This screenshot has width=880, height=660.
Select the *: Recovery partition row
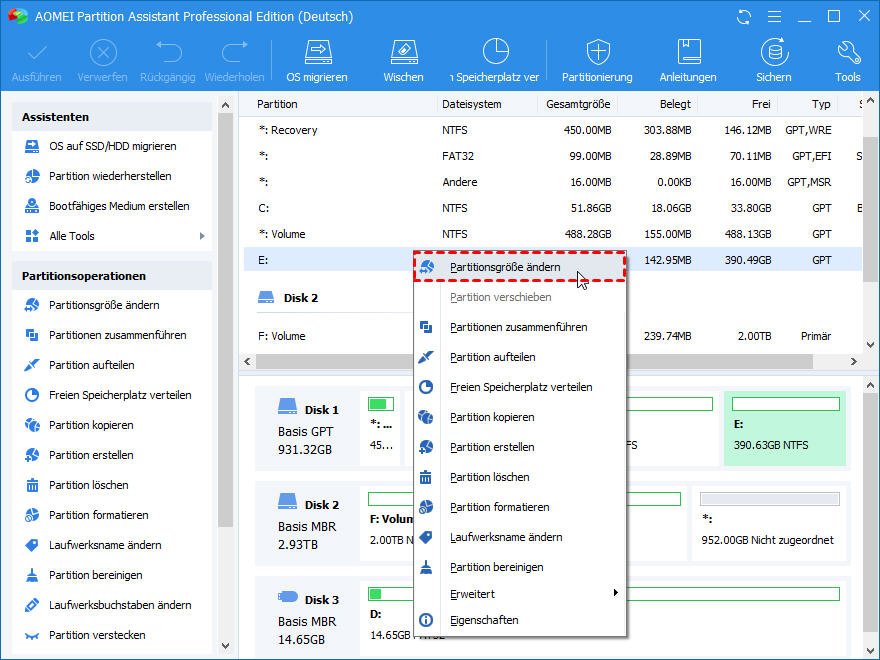553,130
